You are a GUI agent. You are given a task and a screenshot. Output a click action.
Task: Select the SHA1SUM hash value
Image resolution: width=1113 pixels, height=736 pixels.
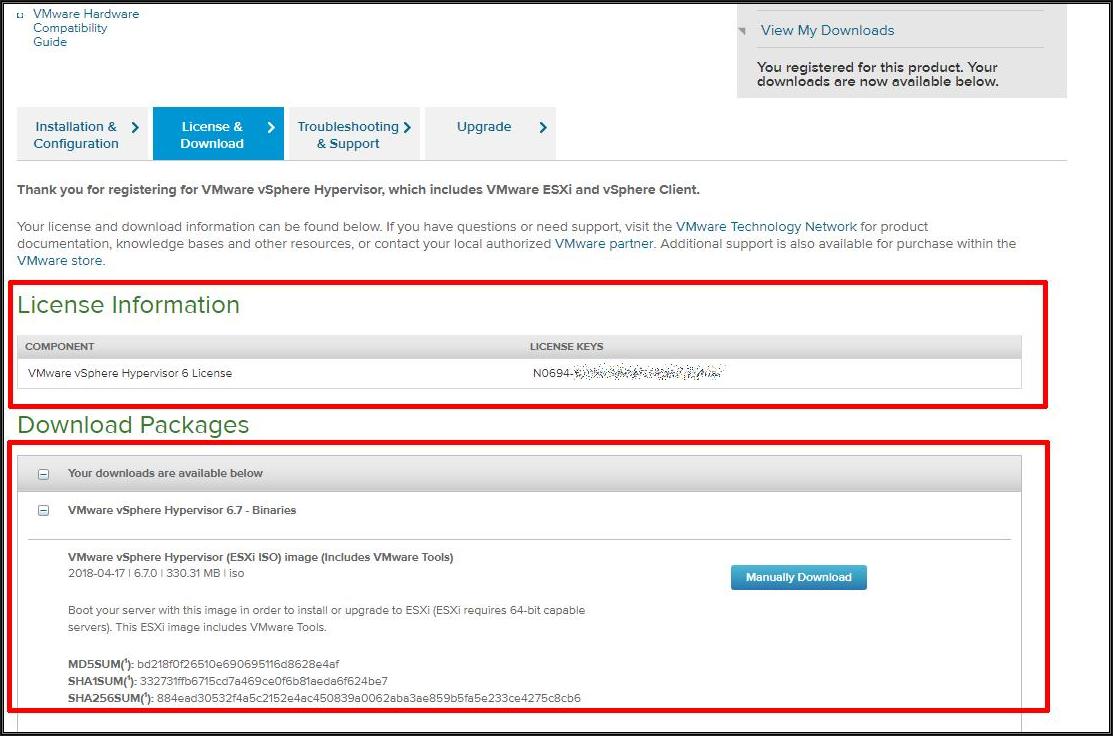pos(263,681)
